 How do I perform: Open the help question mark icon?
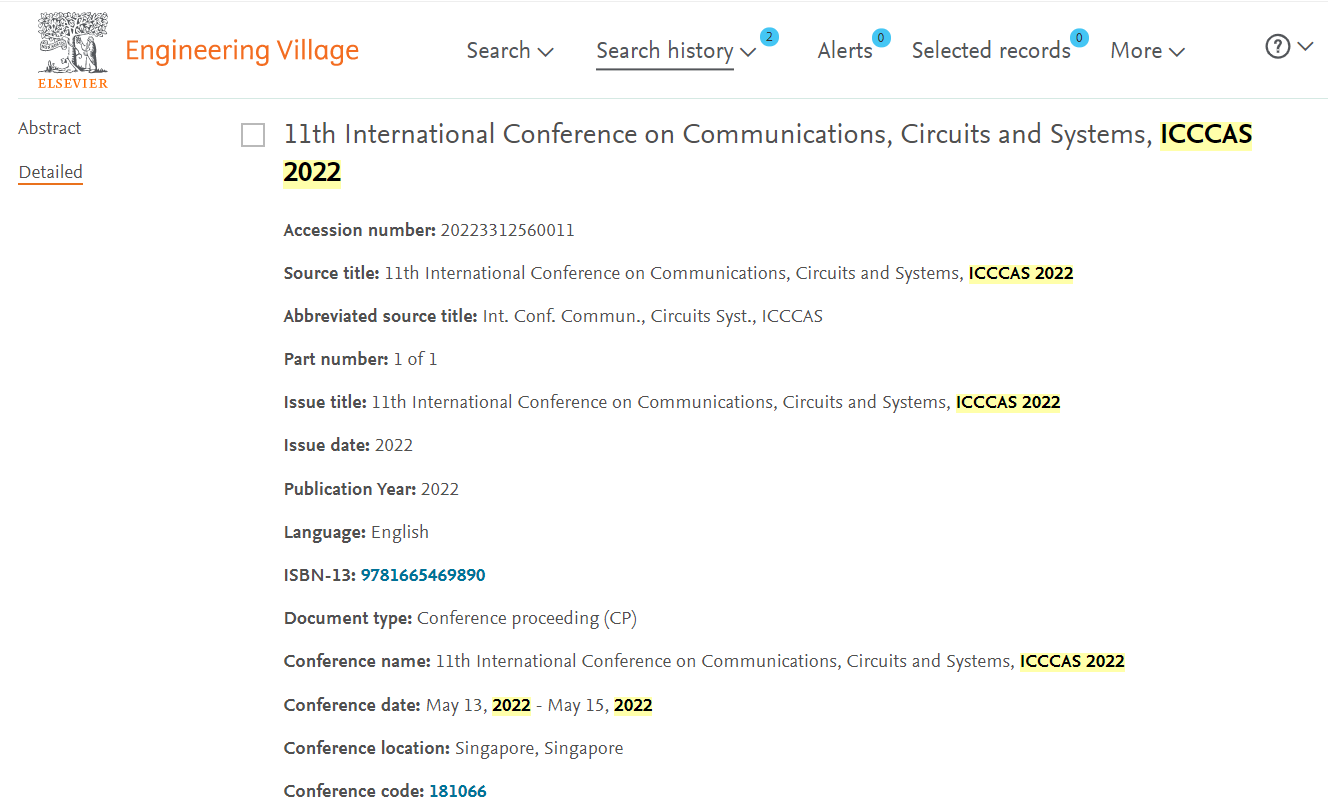(1278, 46)
